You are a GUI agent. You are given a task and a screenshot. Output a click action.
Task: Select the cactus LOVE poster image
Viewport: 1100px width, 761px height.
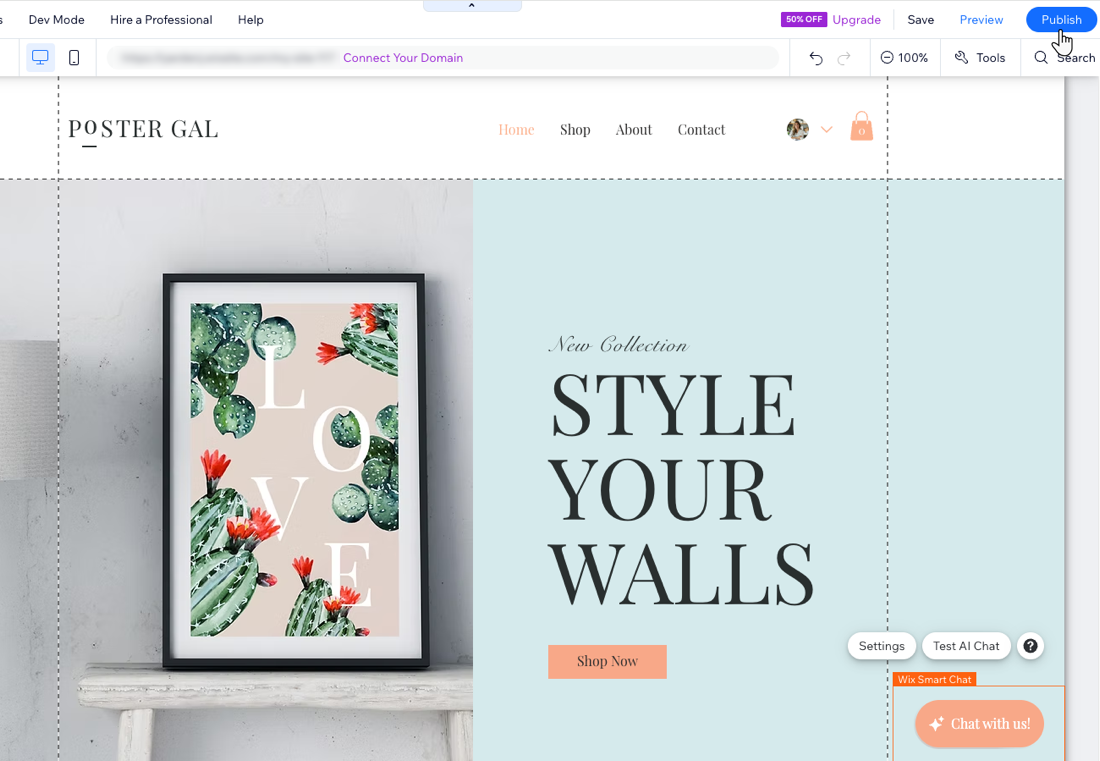(294, 470)
